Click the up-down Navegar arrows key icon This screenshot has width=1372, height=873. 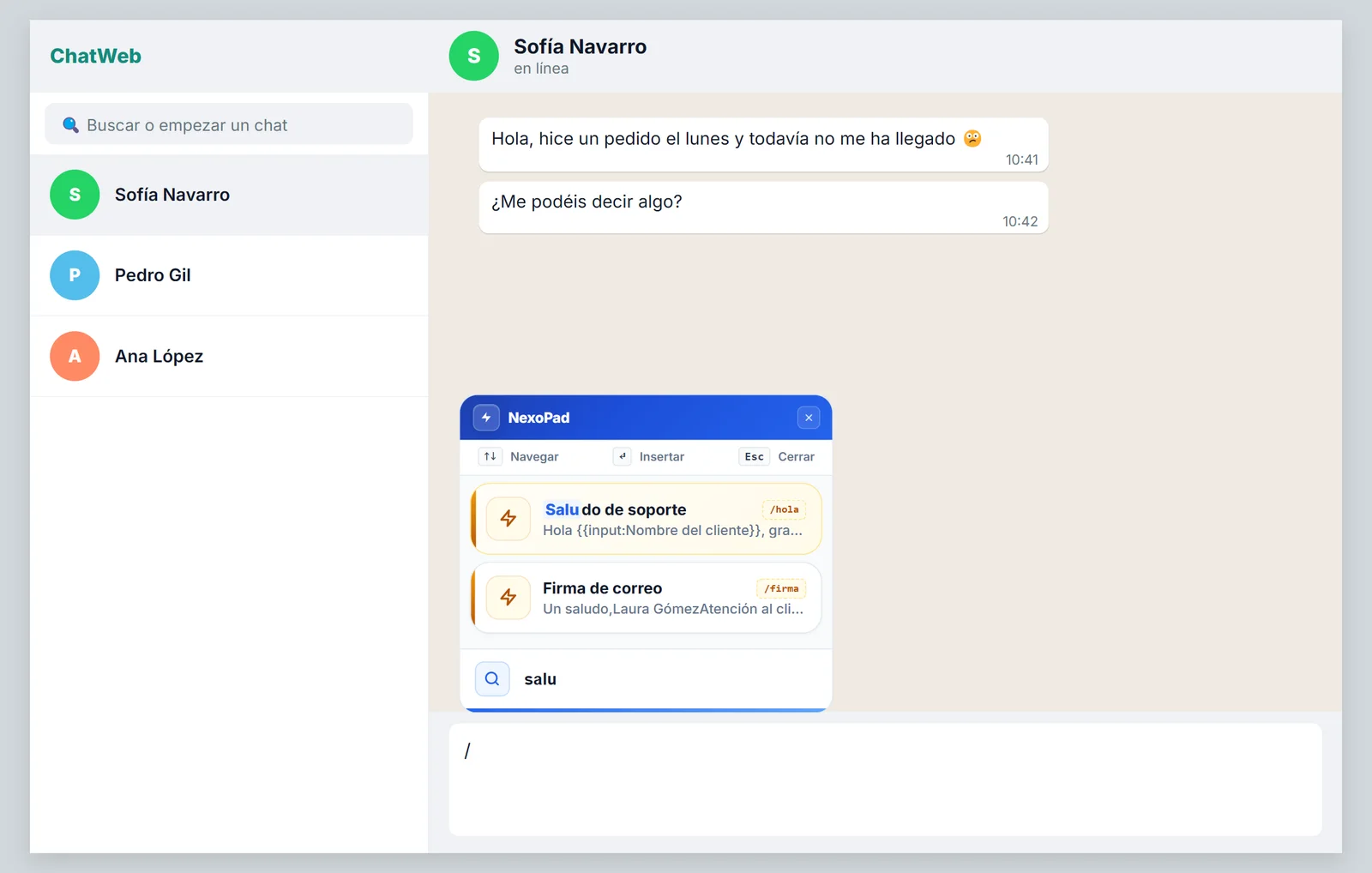coord(490,456)
